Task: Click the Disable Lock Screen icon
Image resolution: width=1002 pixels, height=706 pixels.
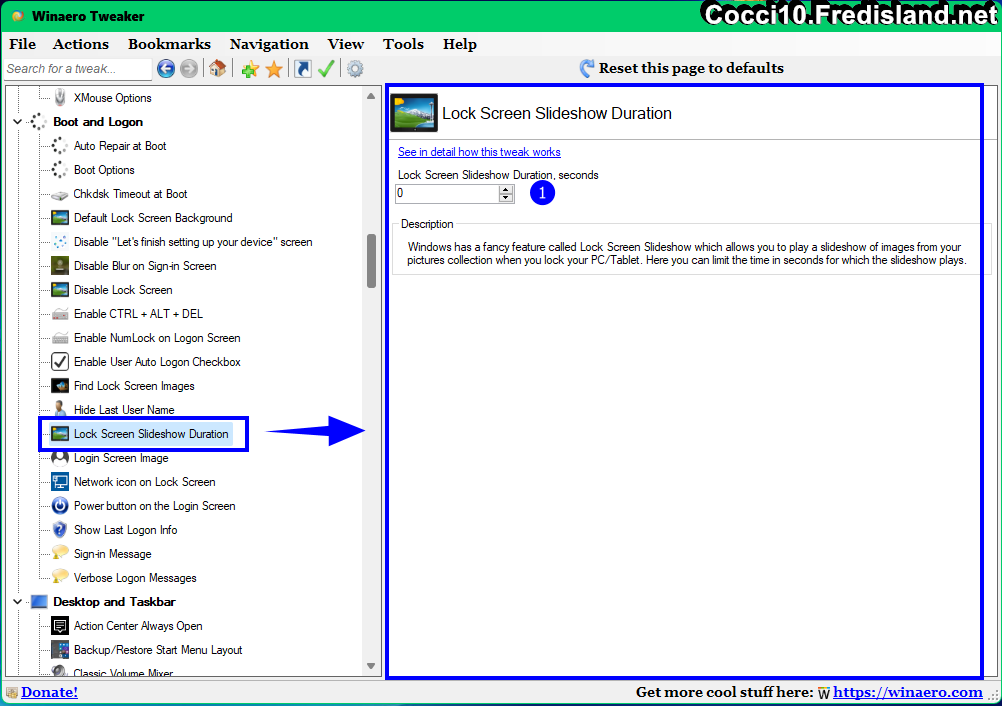Action: point(59,290)
